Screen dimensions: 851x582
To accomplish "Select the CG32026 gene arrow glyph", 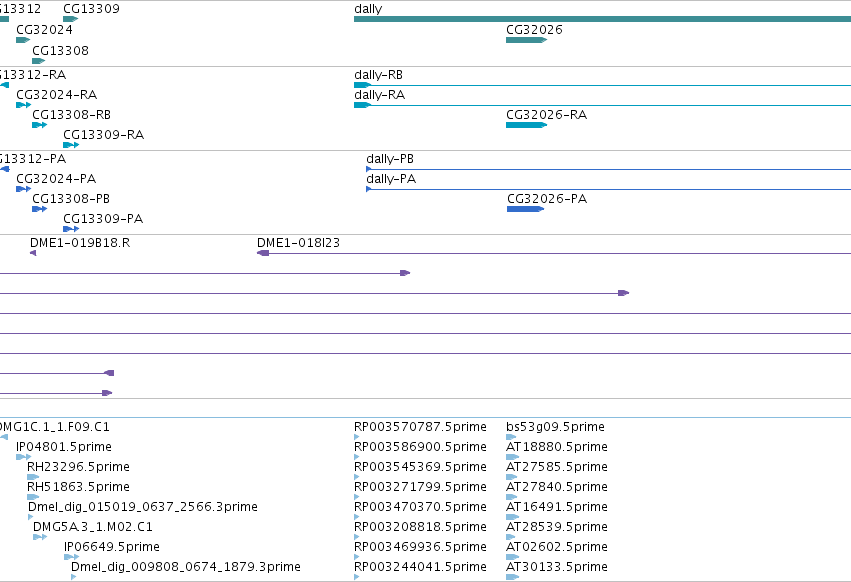I will point(526,40).
